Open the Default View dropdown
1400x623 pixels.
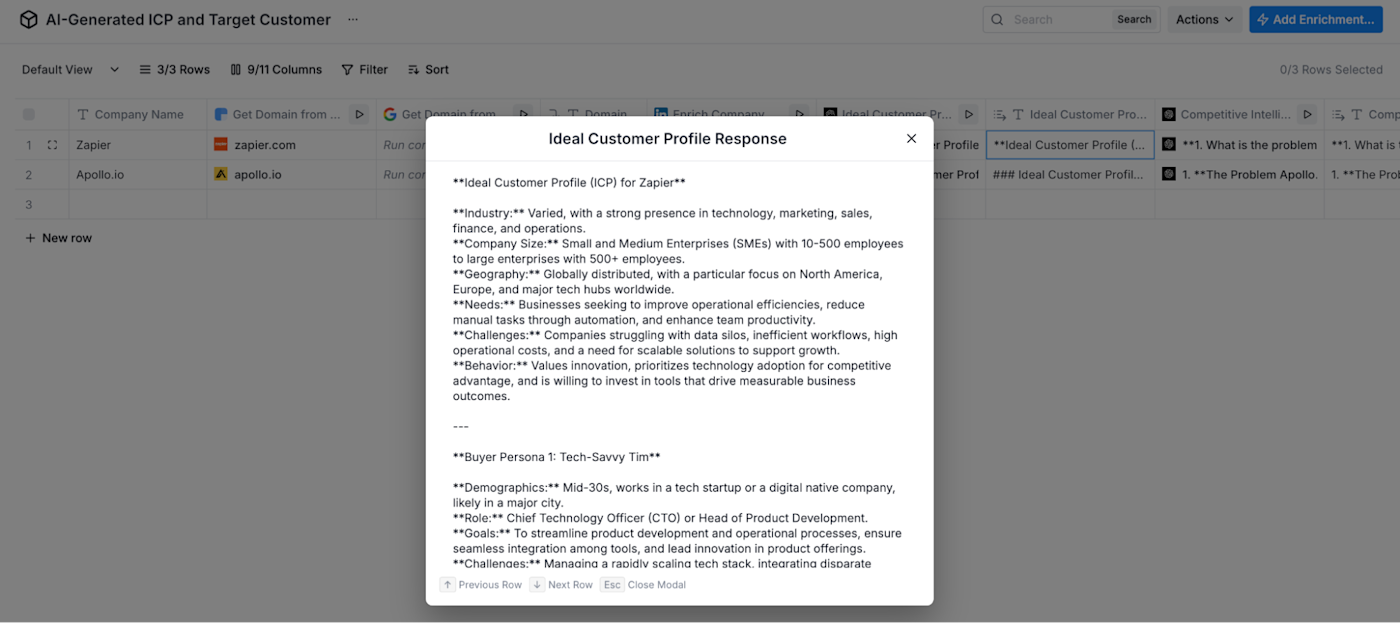click(x=70, y=70)
